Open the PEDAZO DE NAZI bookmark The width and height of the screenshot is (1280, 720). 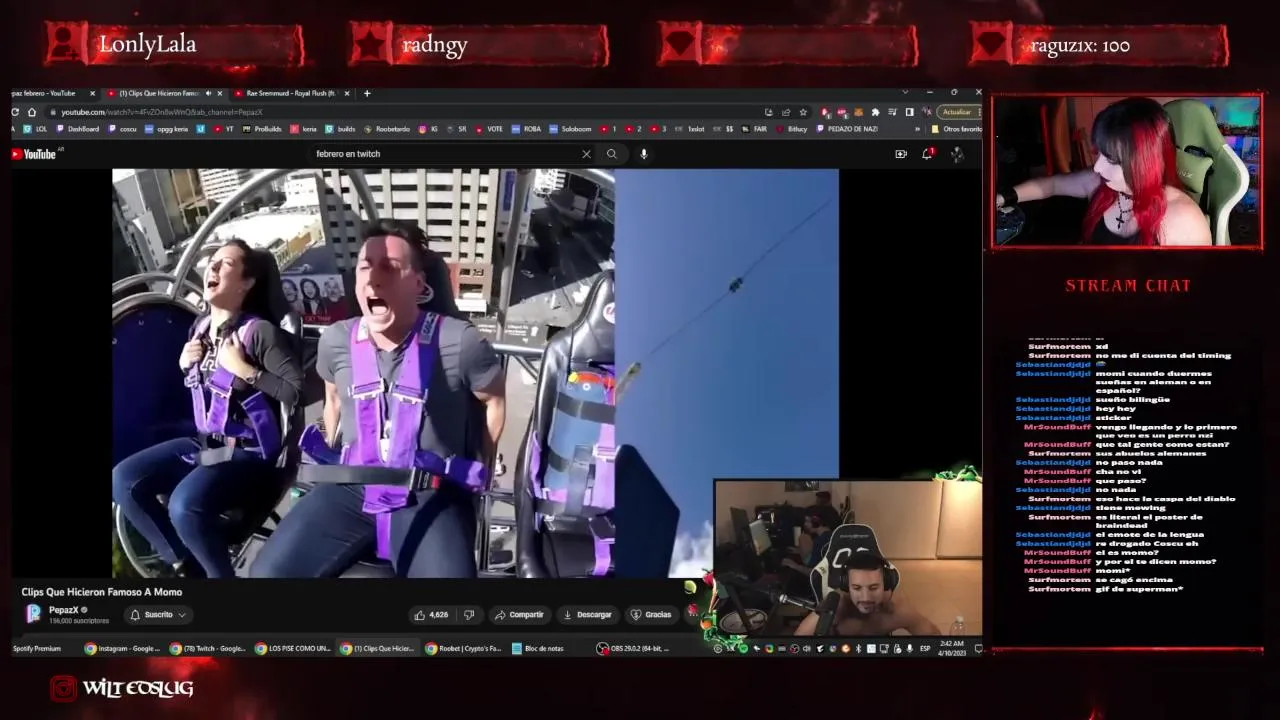click(x=848, y=129)
